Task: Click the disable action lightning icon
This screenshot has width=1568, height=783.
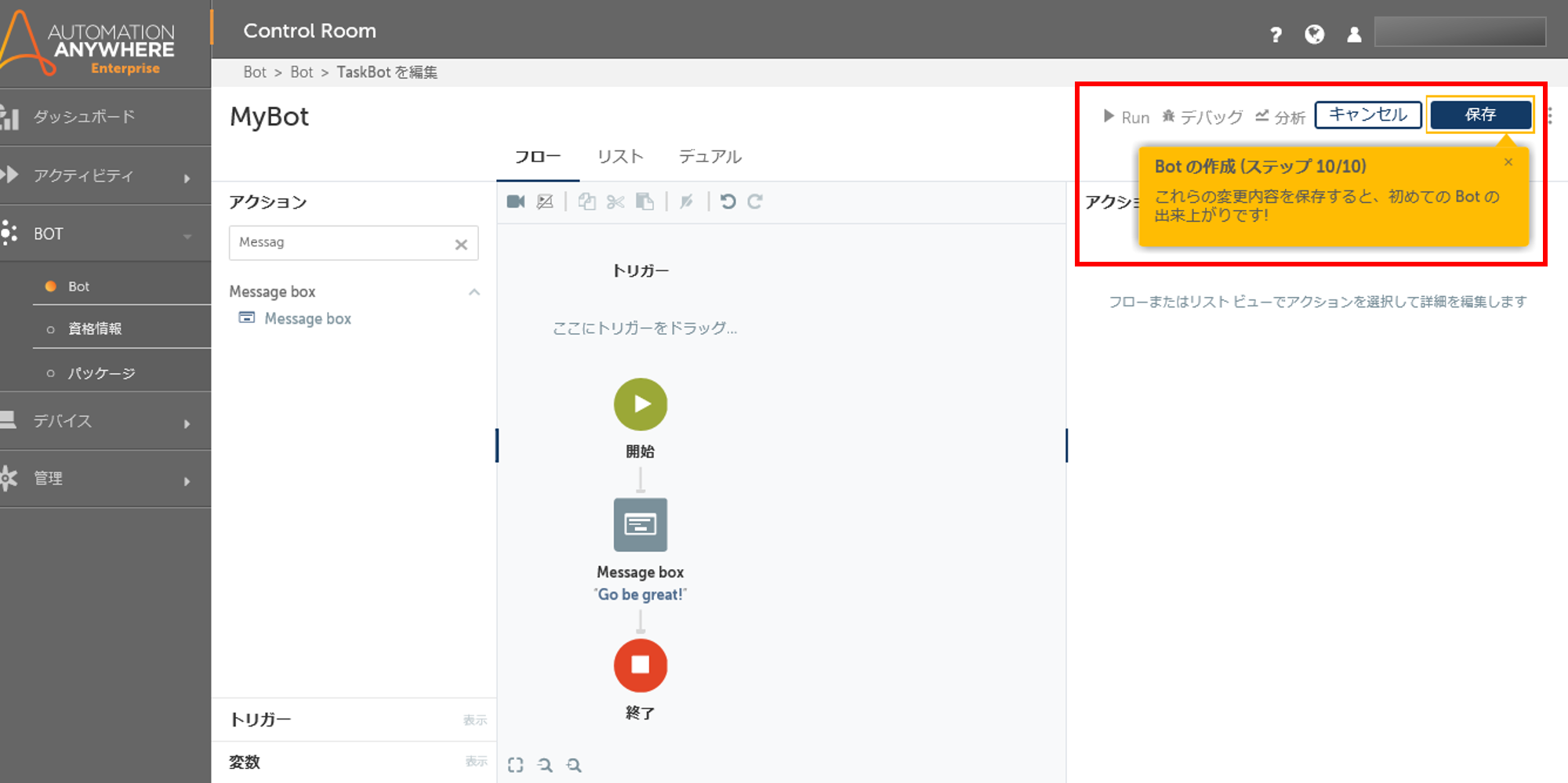Action: tap(687, 201)
